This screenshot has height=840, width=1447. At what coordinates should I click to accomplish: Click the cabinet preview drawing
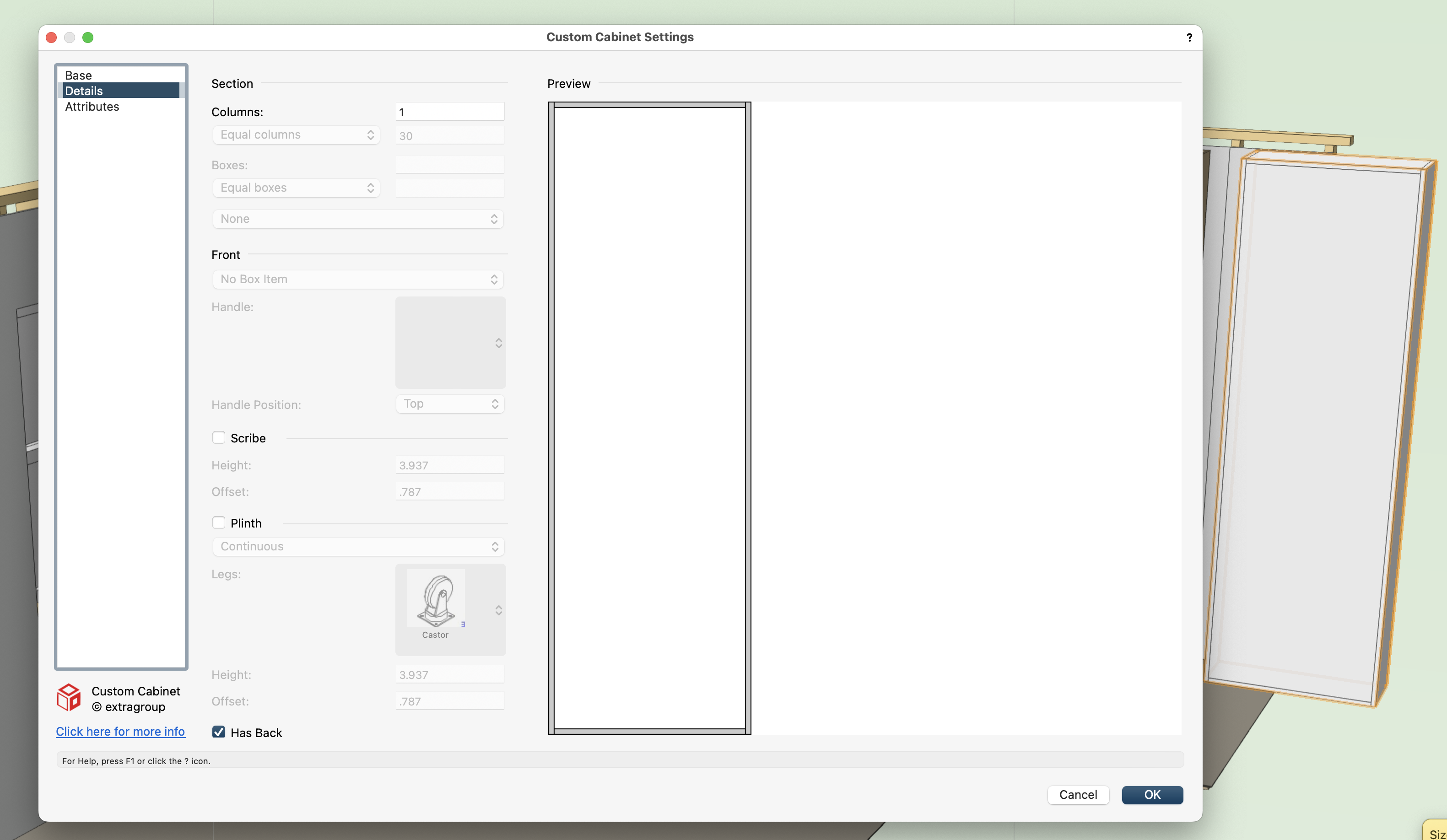click(x=649, y=418)
